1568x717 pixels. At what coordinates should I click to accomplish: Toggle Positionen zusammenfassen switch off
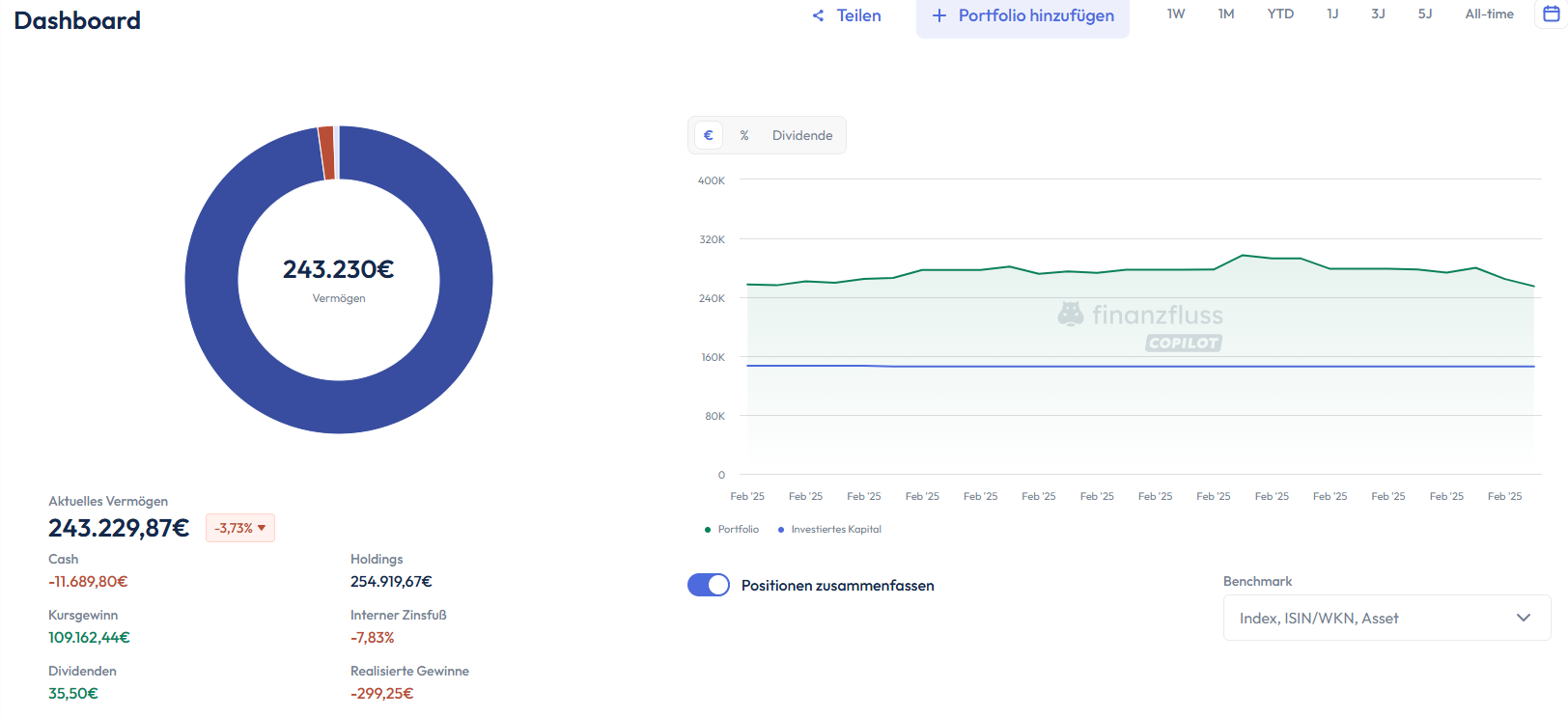(709, 585)
